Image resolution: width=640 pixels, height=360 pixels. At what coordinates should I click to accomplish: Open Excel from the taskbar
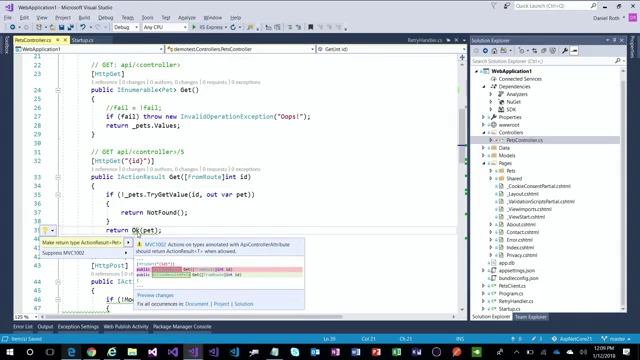[x=396, y=352]
